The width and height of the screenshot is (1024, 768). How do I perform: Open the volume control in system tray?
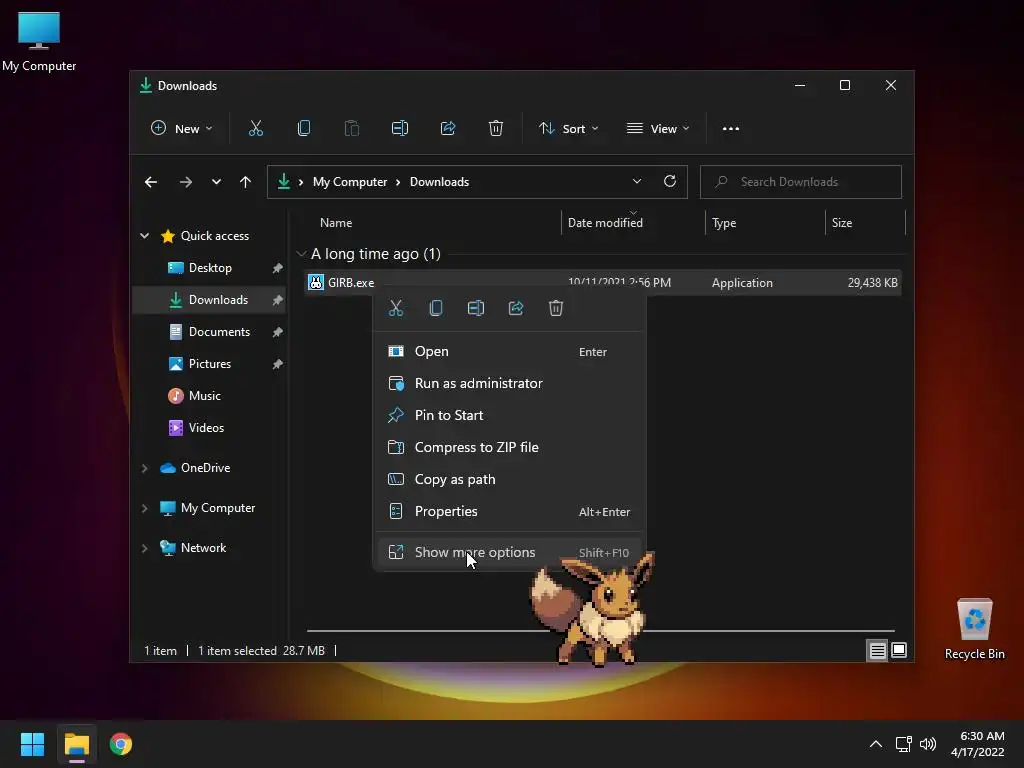tap(928, 744)
